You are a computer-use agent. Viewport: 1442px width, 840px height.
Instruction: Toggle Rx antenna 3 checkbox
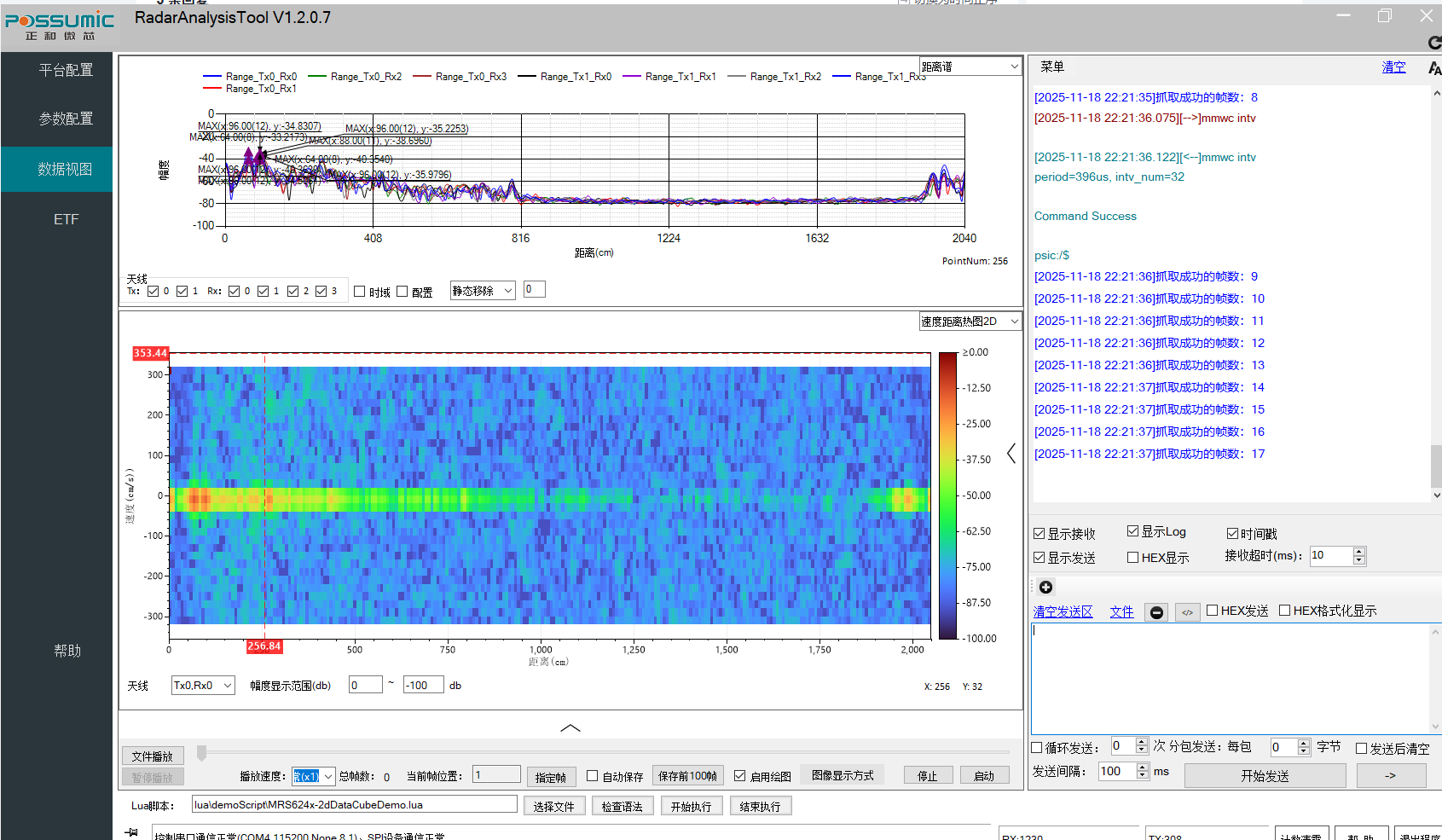click(321, 291)
